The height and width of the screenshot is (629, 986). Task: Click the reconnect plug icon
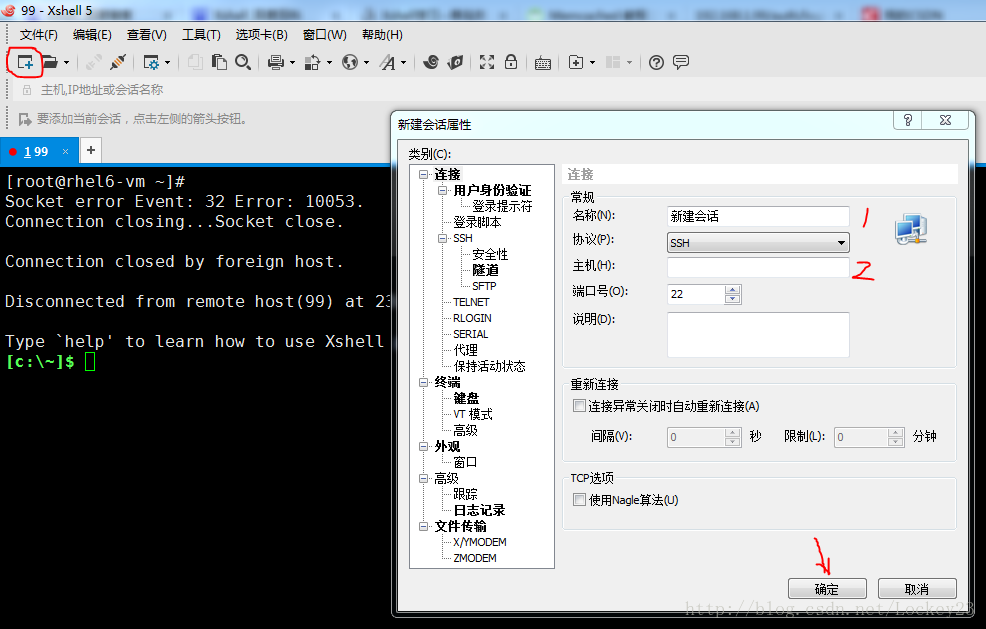[x=118, y=62]
